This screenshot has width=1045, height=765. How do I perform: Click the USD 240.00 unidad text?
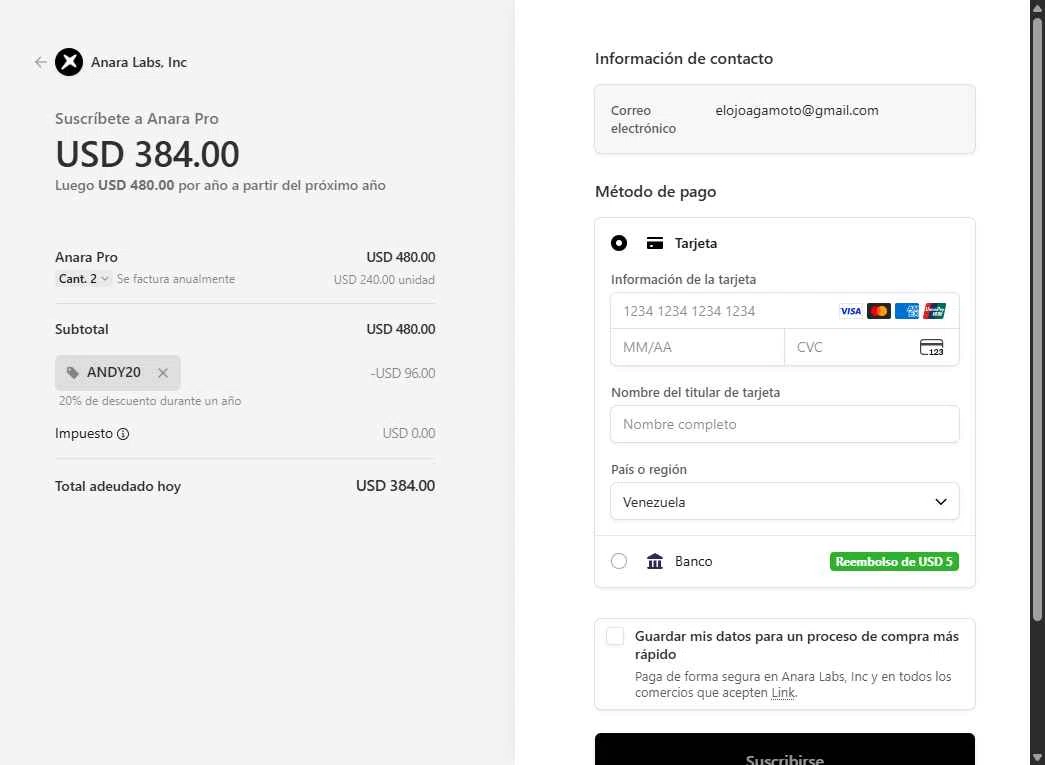click(384, 280)
